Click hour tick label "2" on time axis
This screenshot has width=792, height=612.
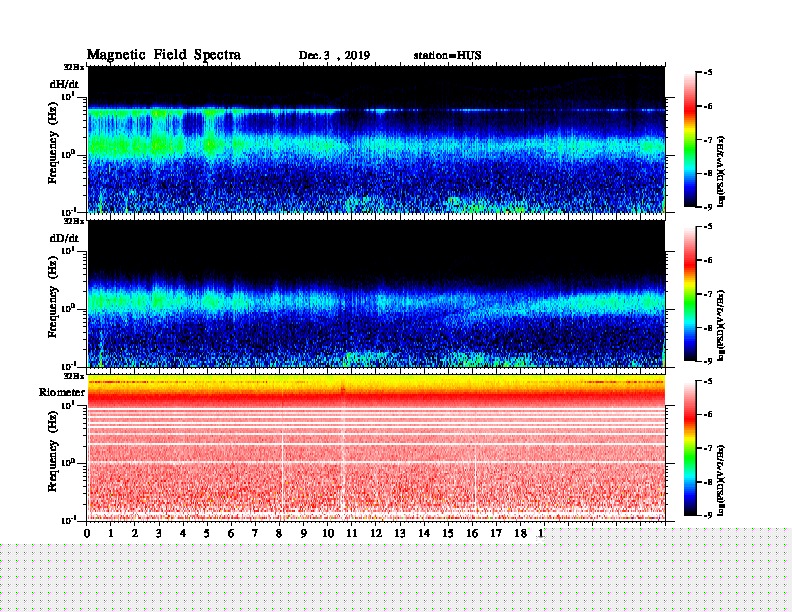tap(135, 533)
